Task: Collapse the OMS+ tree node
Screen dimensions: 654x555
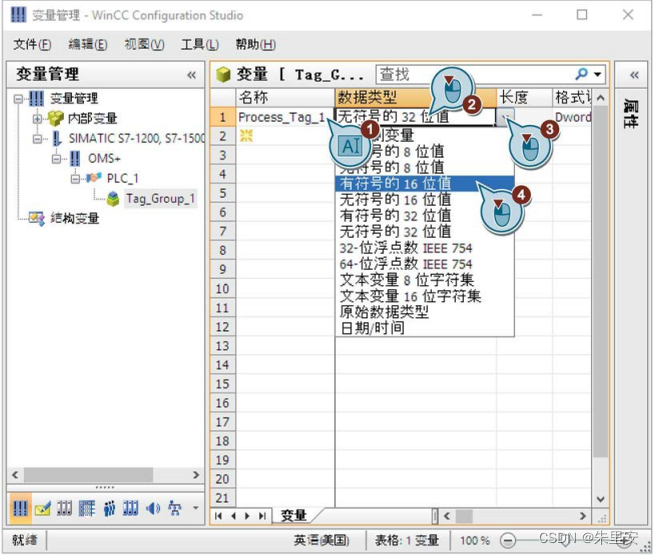Action: [57, 159]
